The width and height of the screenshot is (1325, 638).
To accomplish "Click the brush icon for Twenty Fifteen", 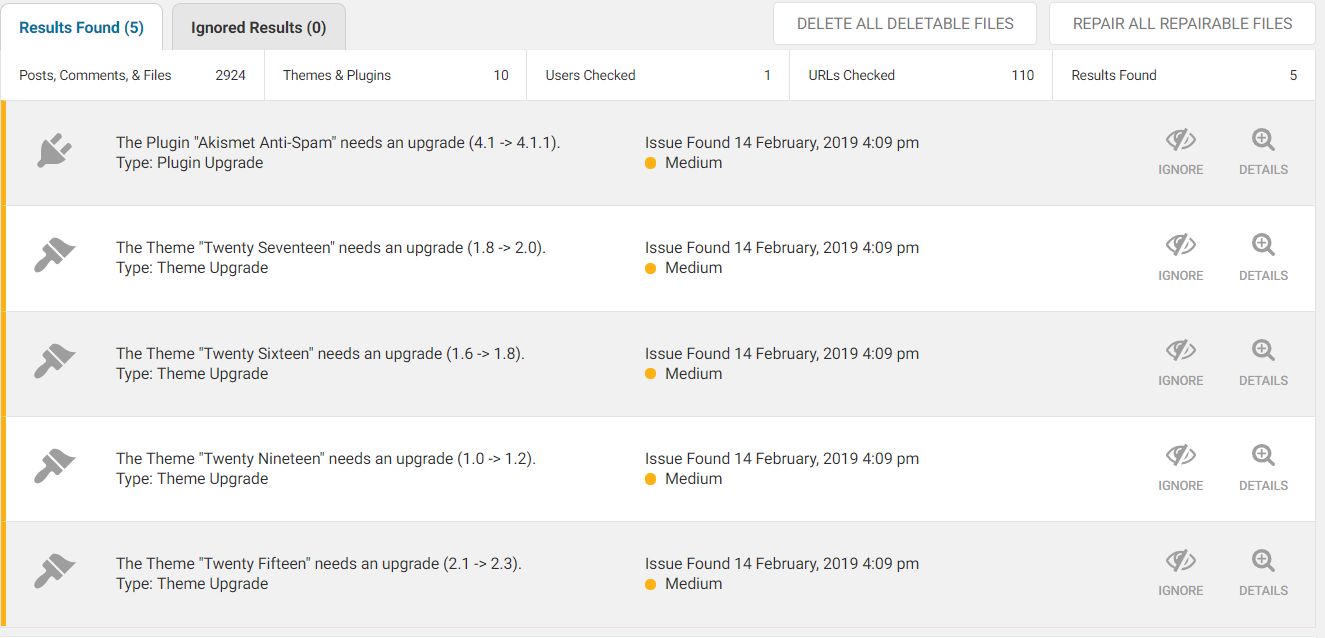I will (54, 573).
